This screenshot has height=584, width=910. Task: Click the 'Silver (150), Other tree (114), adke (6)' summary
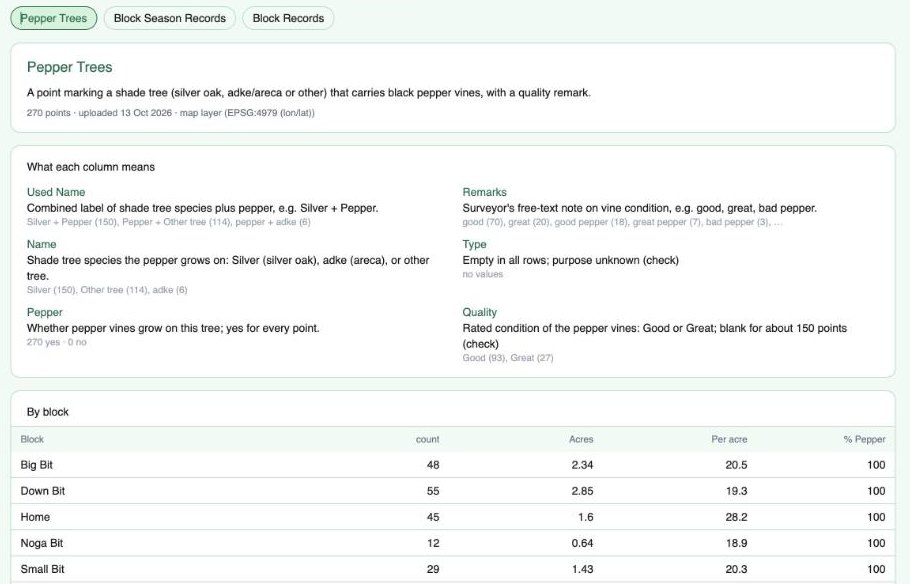click(107, 290)
